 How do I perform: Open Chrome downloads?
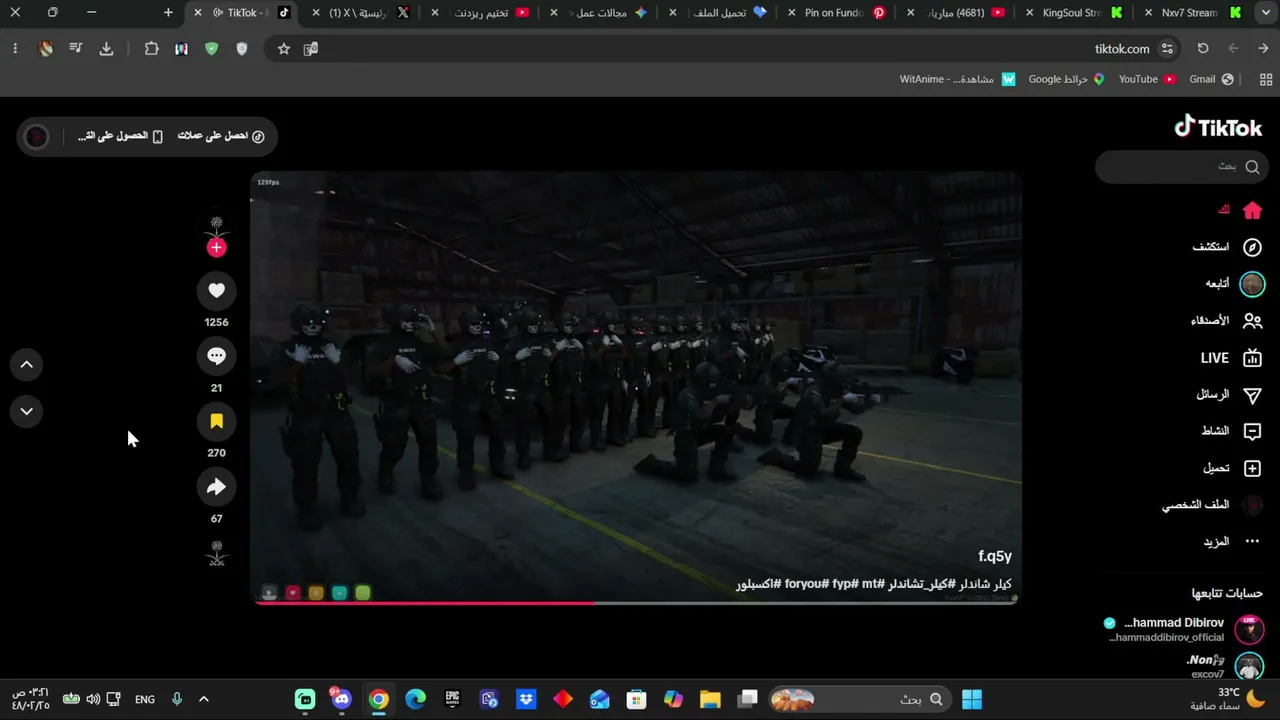(107, 48)
